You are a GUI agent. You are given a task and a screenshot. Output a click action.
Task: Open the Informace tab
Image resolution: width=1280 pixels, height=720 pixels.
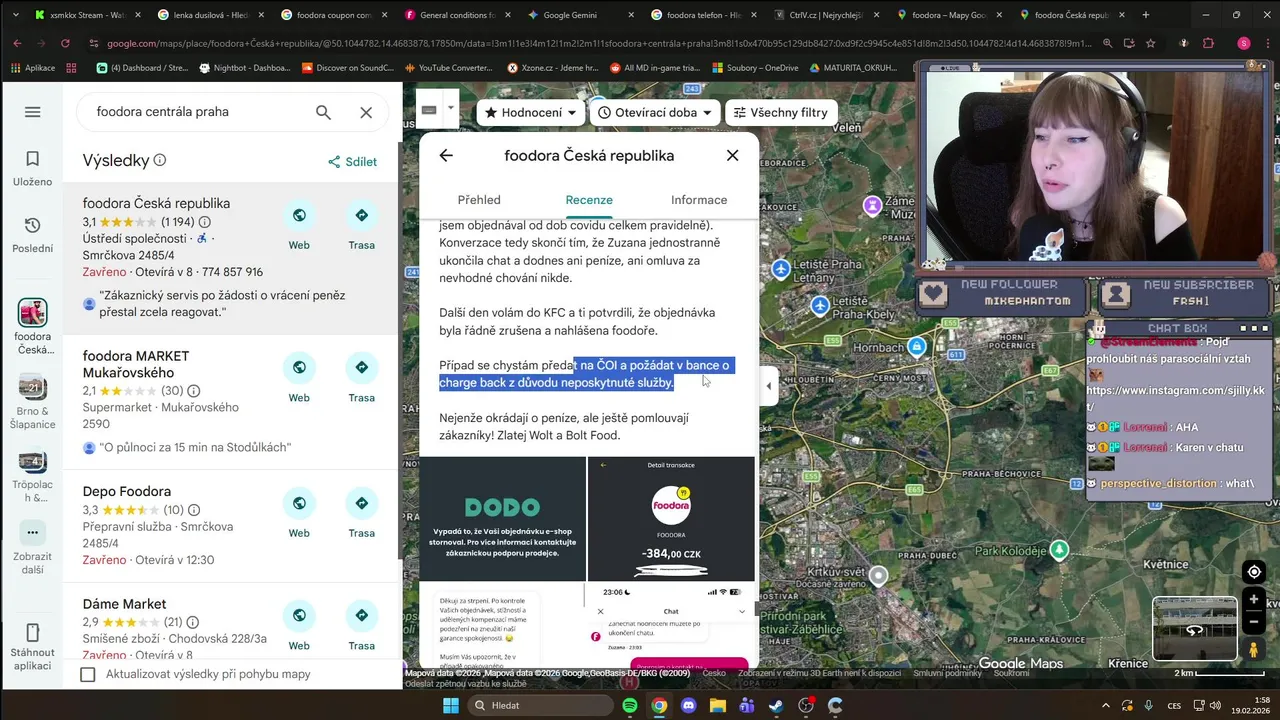pos(699,200)
